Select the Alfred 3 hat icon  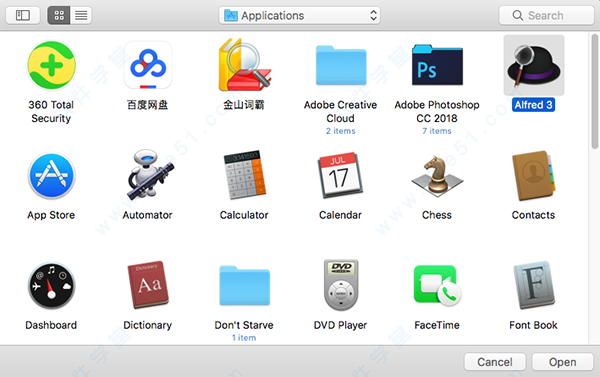[533, 65]
